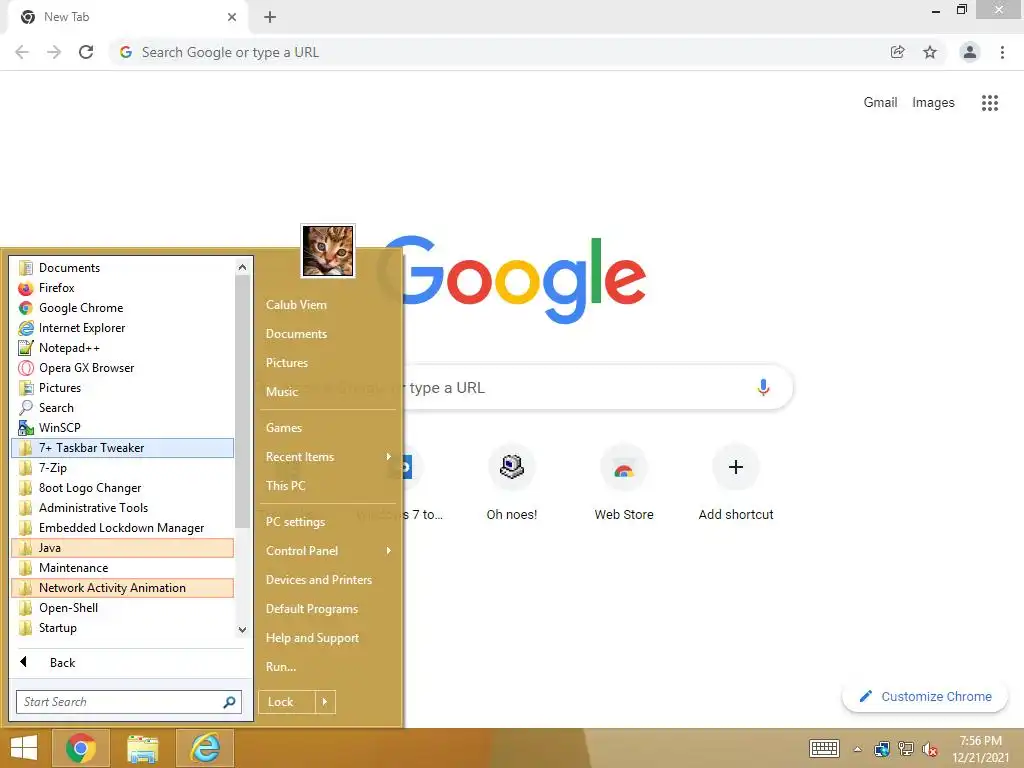
Task: Open File Explorer from the taskbar
Action: click(142, 748)
